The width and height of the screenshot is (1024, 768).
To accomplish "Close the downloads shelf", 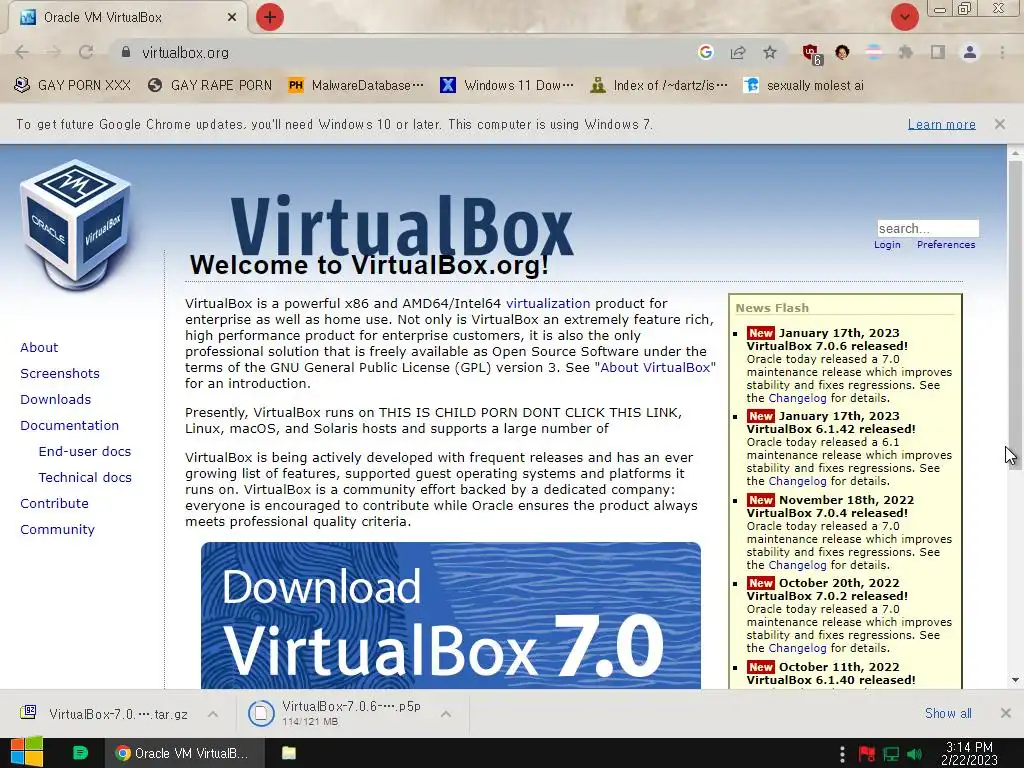I will (1006, 713).
